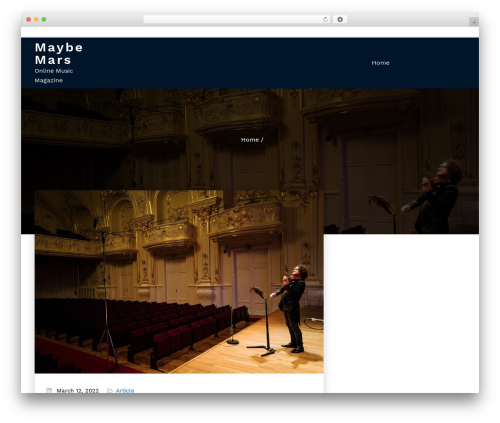The image size is (500, 423).
Task: Follow the Home breadcrumb link on the banner
Action: [x=250, y=140]
